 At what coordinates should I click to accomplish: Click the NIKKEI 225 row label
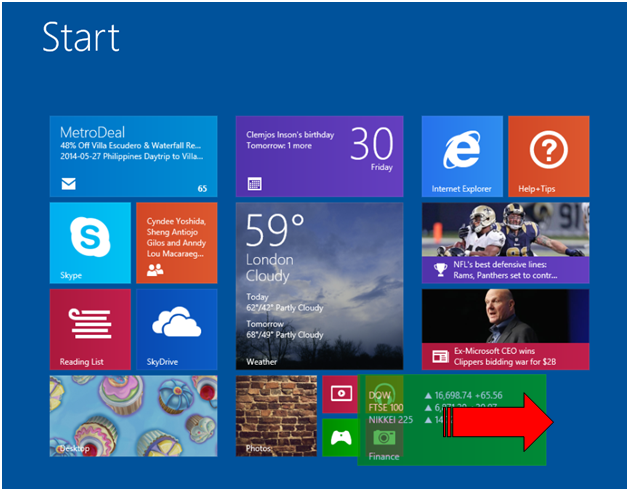point(391,420)
